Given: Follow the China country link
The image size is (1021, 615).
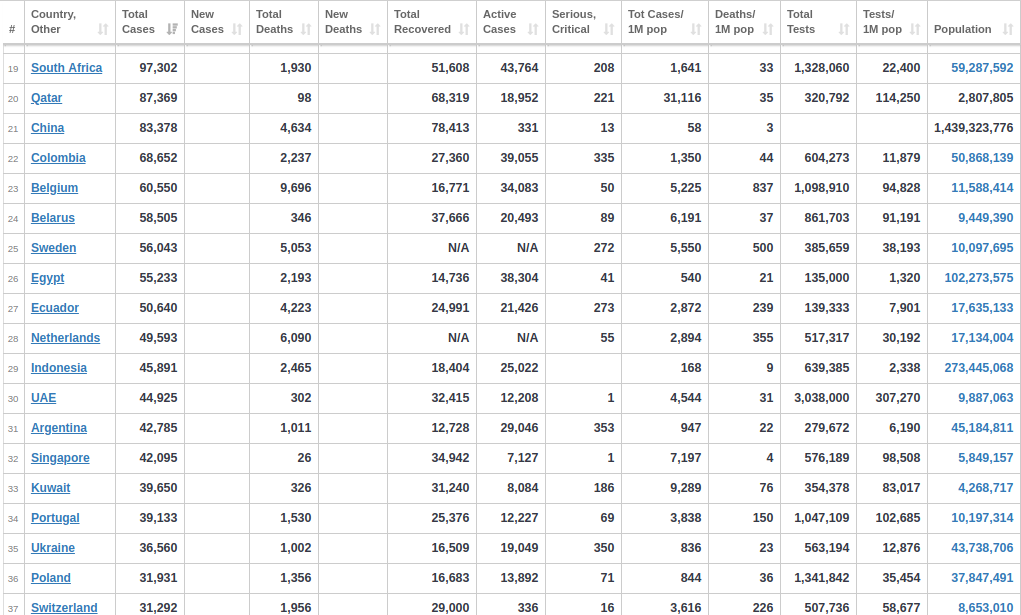Looking at the screenshot, I should point(48,128).
